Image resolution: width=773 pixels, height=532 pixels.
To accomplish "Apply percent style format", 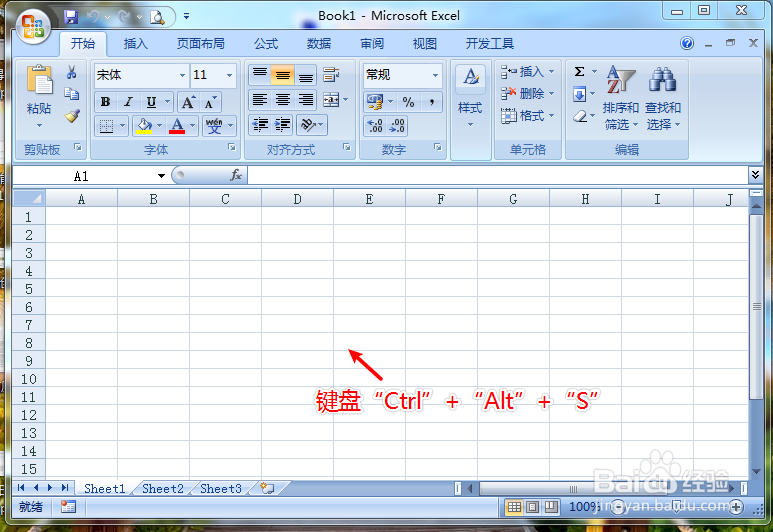I will click(408, 102).
